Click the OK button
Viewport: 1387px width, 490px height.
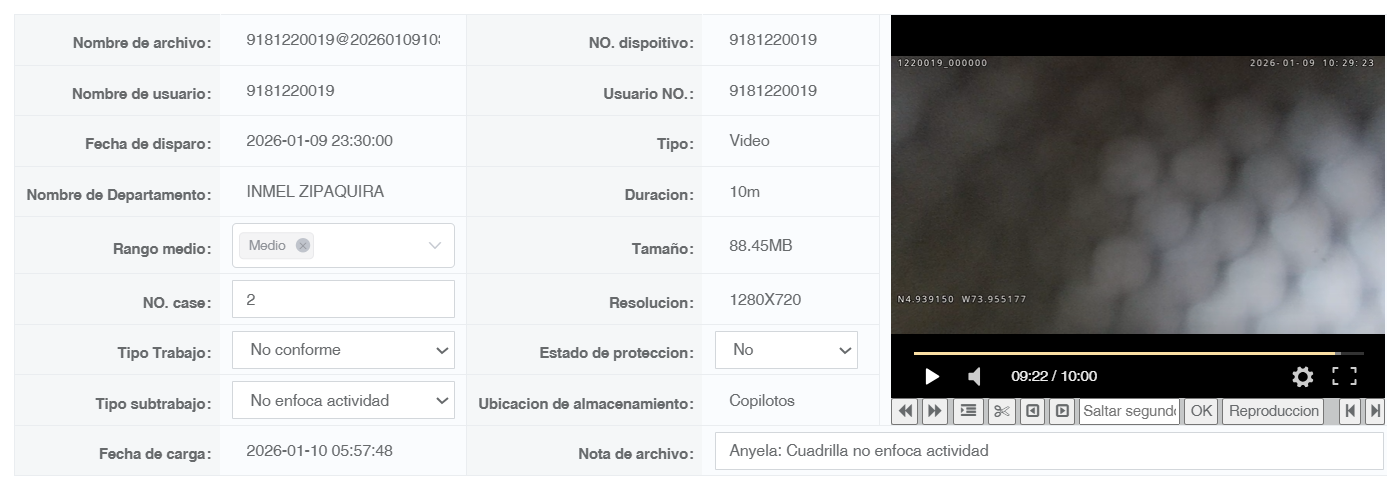coord(1201,411)
